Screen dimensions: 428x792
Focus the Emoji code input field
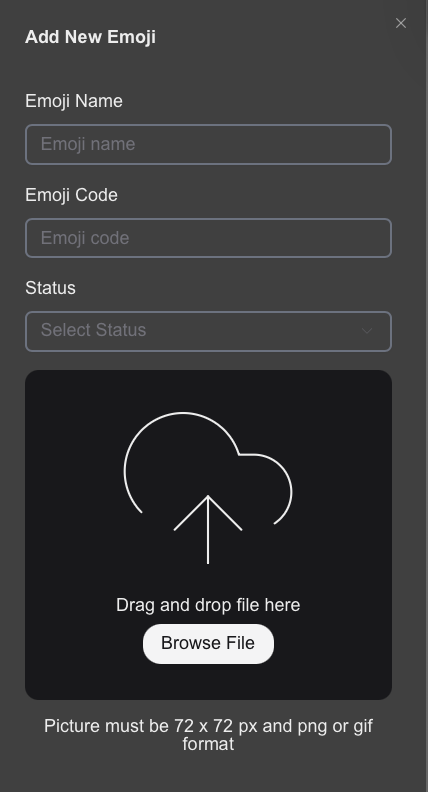tap(208, 238)
